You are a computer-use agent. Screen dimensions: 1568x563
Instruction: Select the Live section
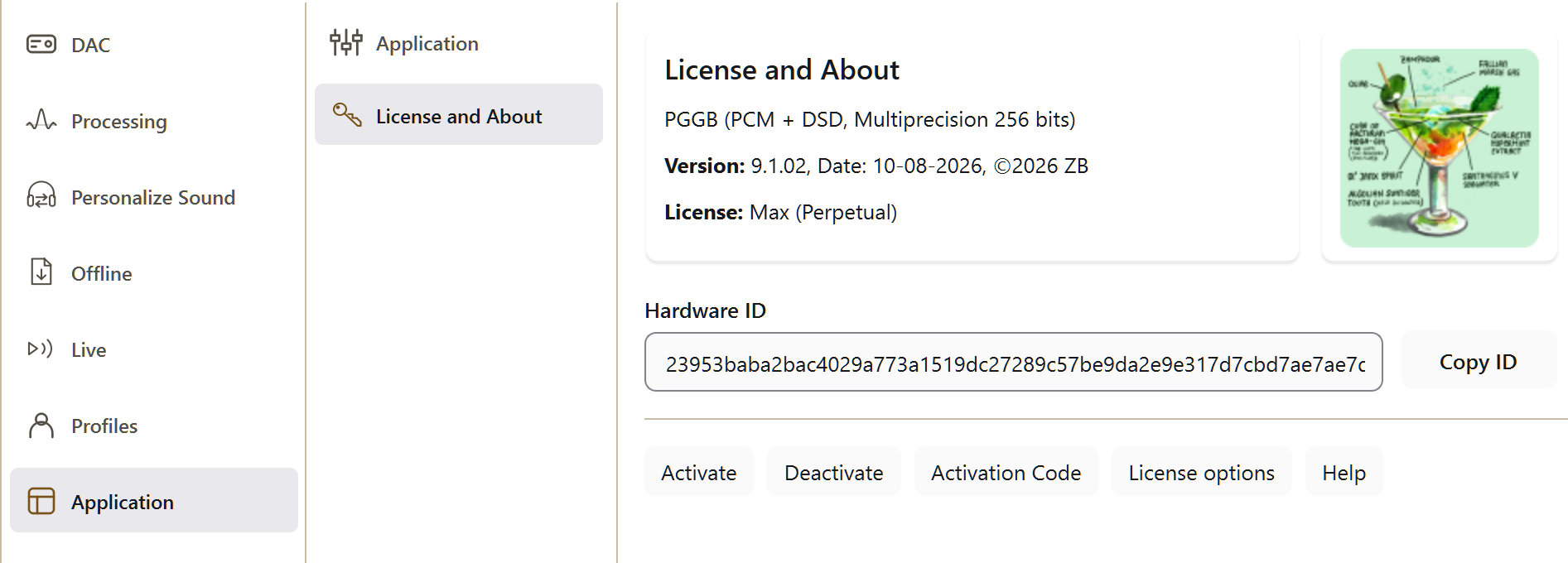click(153, 349)
